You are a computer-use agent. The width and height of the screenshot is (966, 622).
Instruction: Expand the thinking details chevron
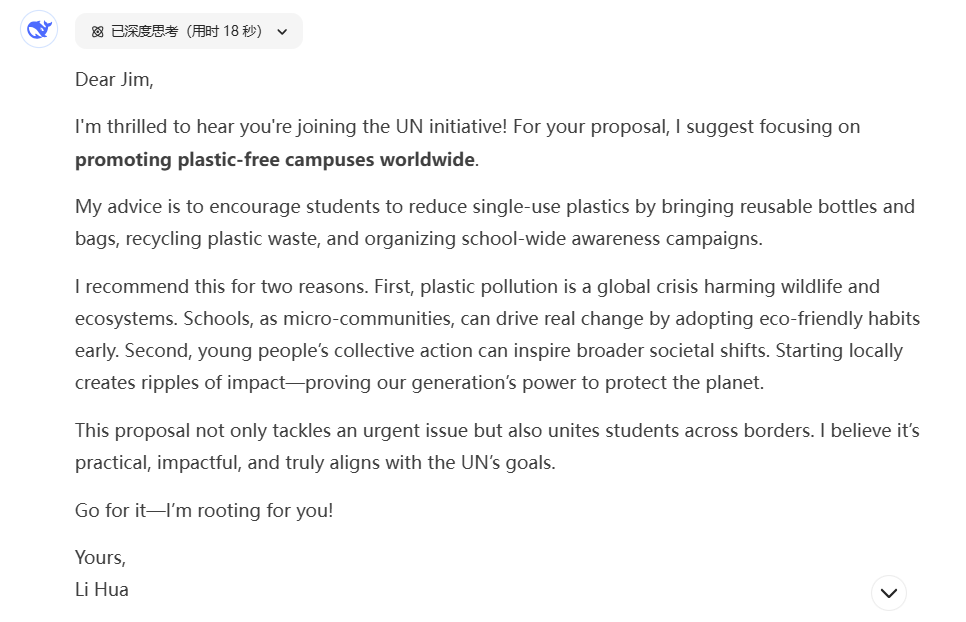point(282,31)
